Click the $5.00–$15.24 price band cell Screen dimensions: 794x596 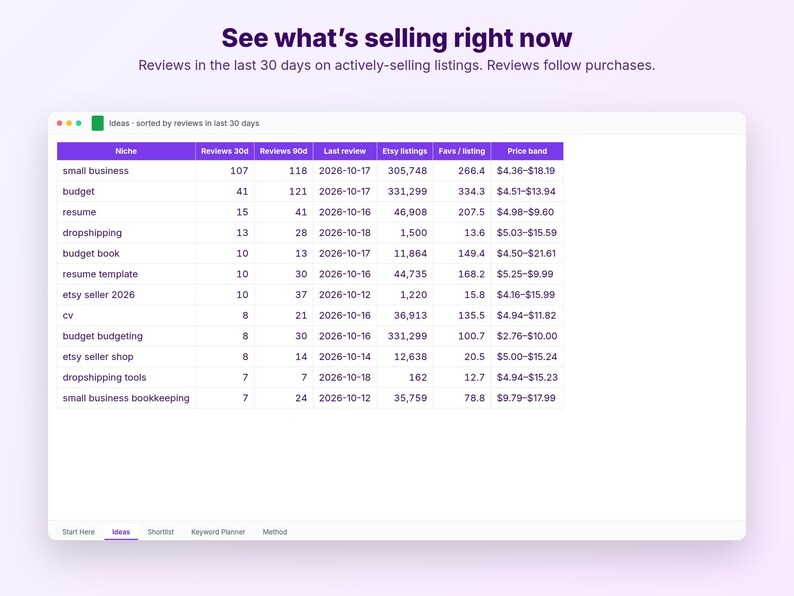point(527,356)
